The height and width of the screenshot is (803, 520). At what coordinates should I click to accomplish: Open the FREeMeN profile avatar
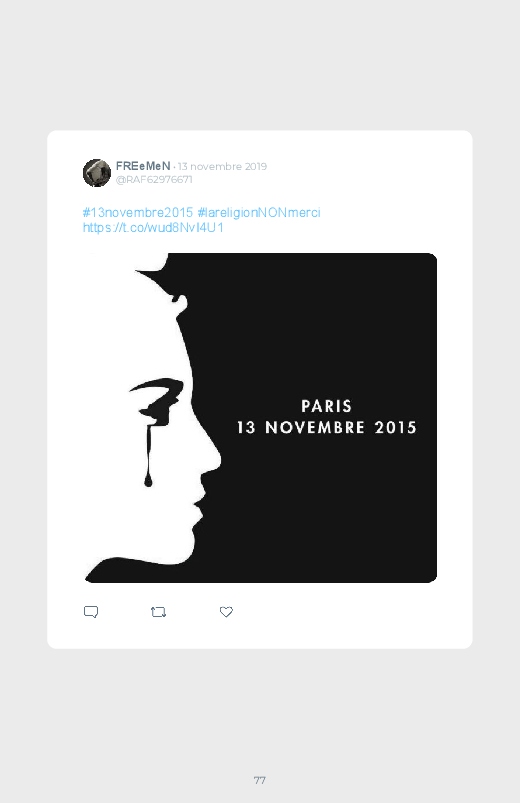point(97,173)
